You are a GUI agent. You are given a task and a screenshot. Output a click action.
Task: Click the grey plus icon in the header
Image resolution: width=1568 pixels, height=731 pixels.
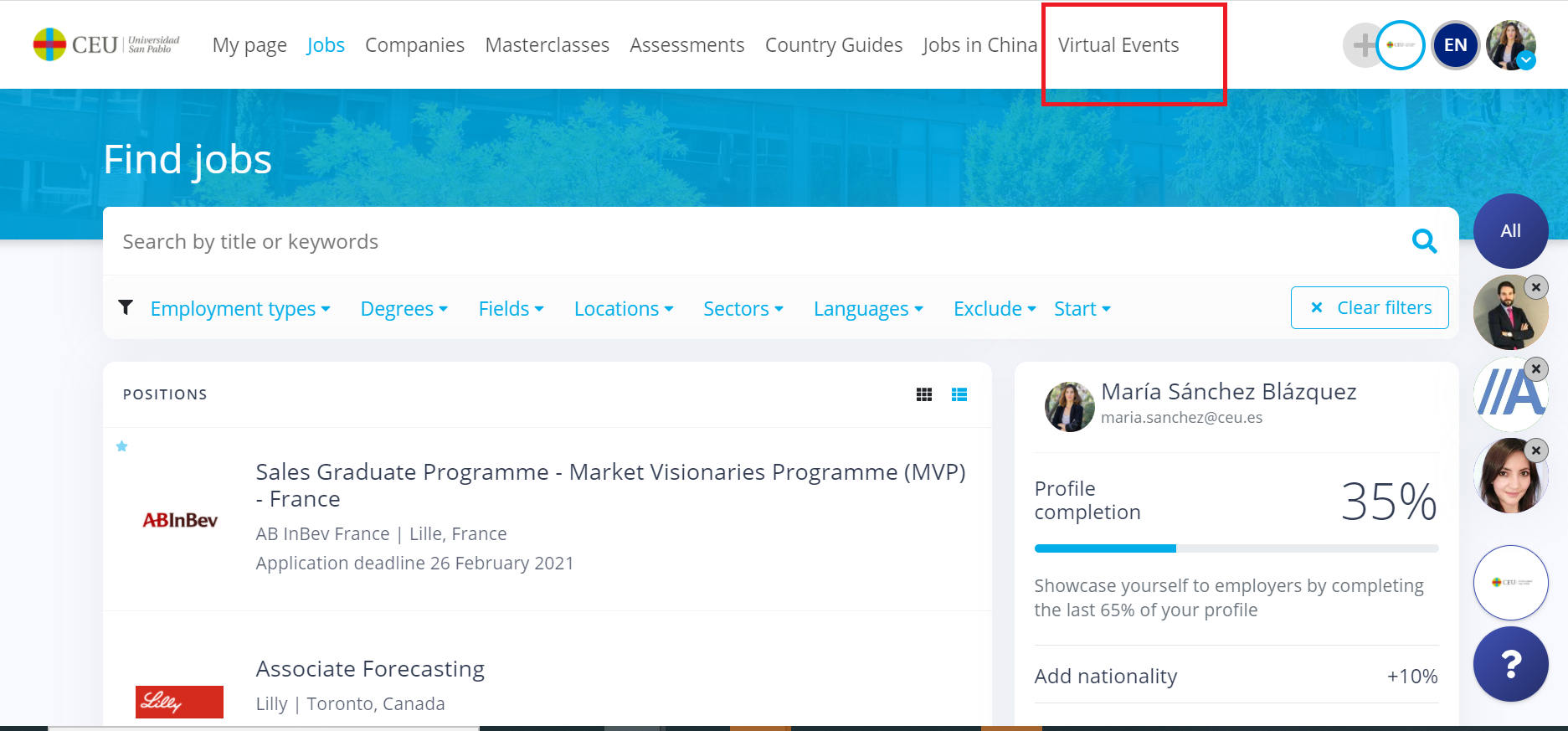click(x=1361, y=45)
